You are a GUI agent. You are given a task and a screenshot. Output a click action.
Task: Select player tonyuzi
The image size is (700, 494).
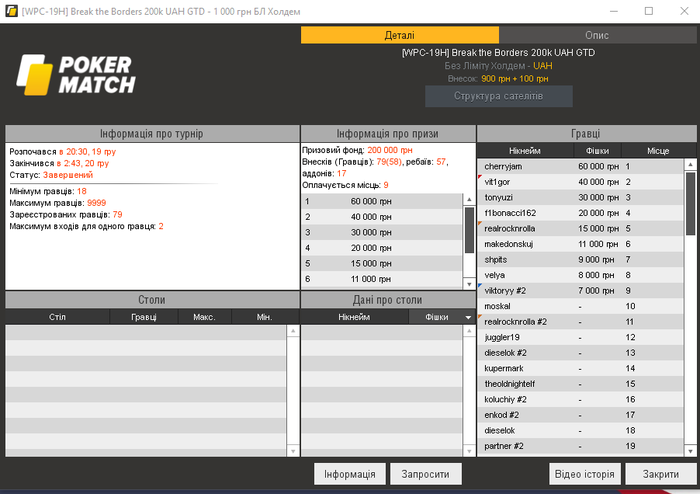(x=580, y=197)
